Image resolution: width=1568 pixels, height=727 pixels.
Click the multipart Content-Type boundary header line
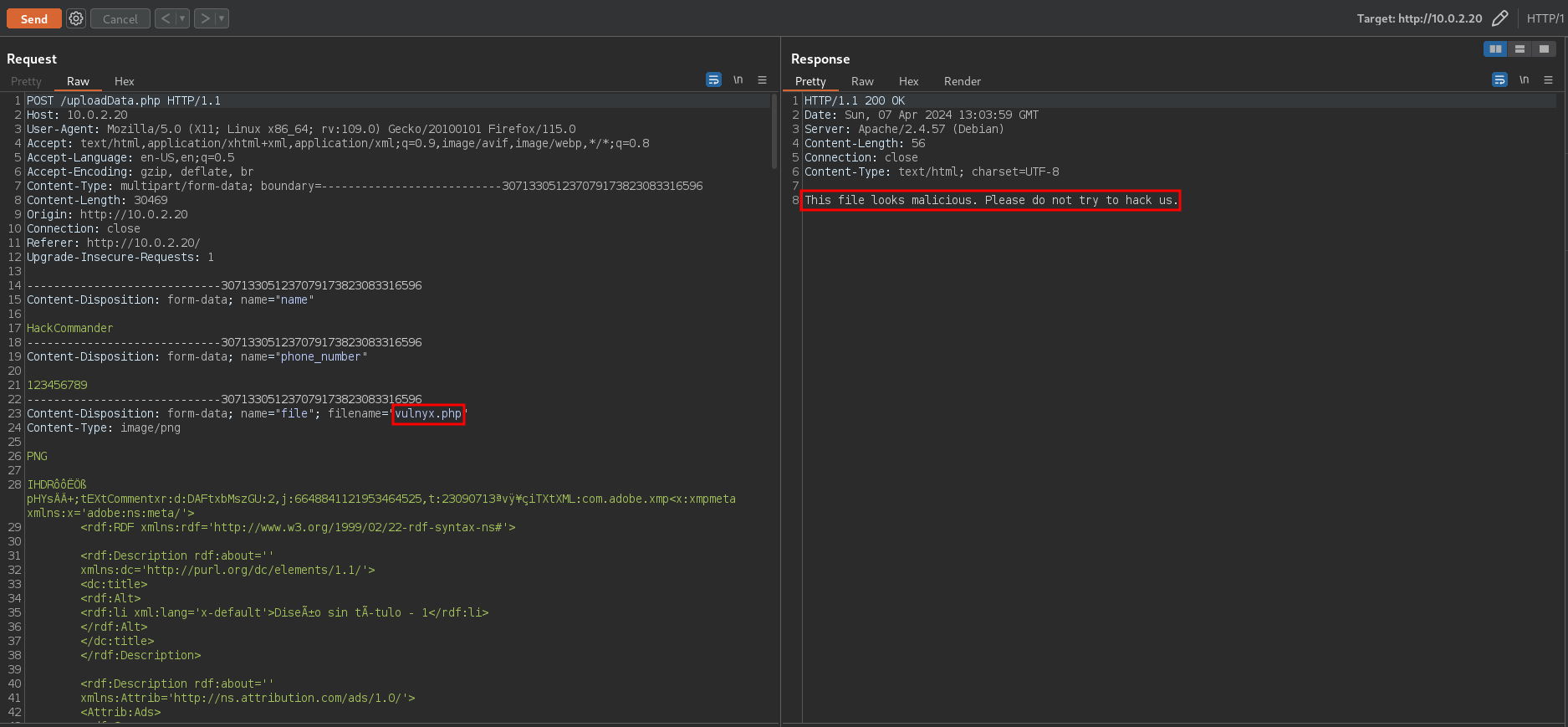tap(365, 186)
